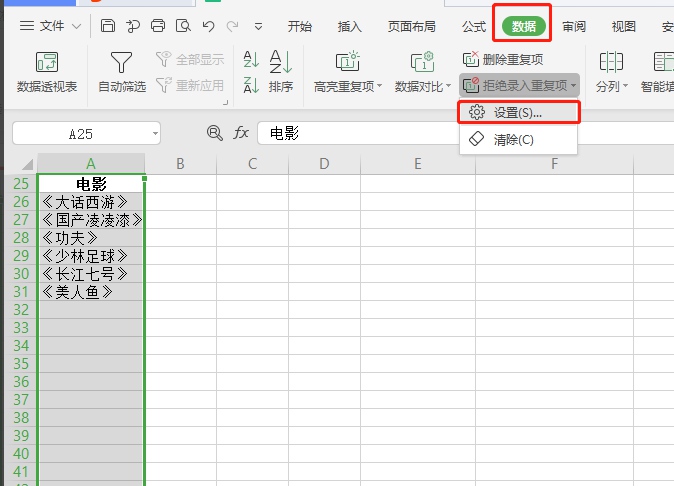Choose 设置(S)... from the menu
This screenshot has width=674, height=486.
point(518,113)
